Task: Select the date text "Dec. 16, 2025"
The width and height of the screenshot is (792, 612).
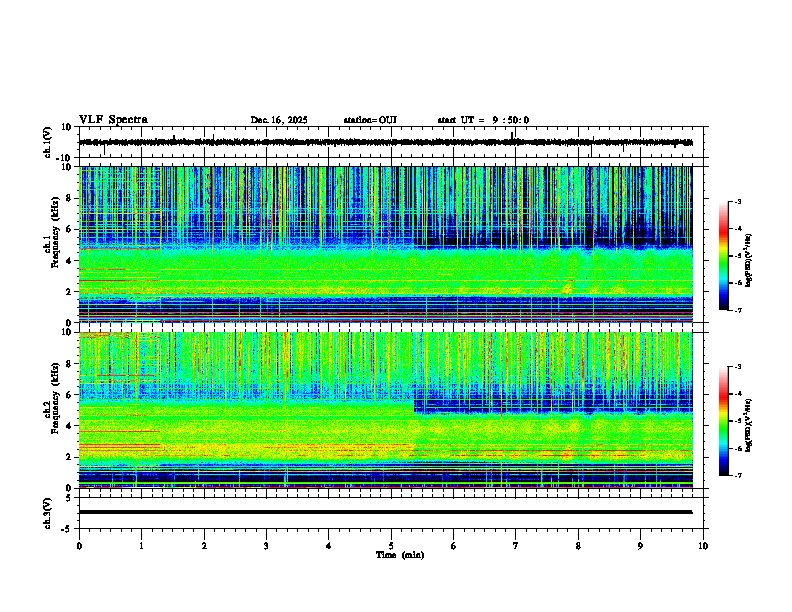Action: coord(279,120)
